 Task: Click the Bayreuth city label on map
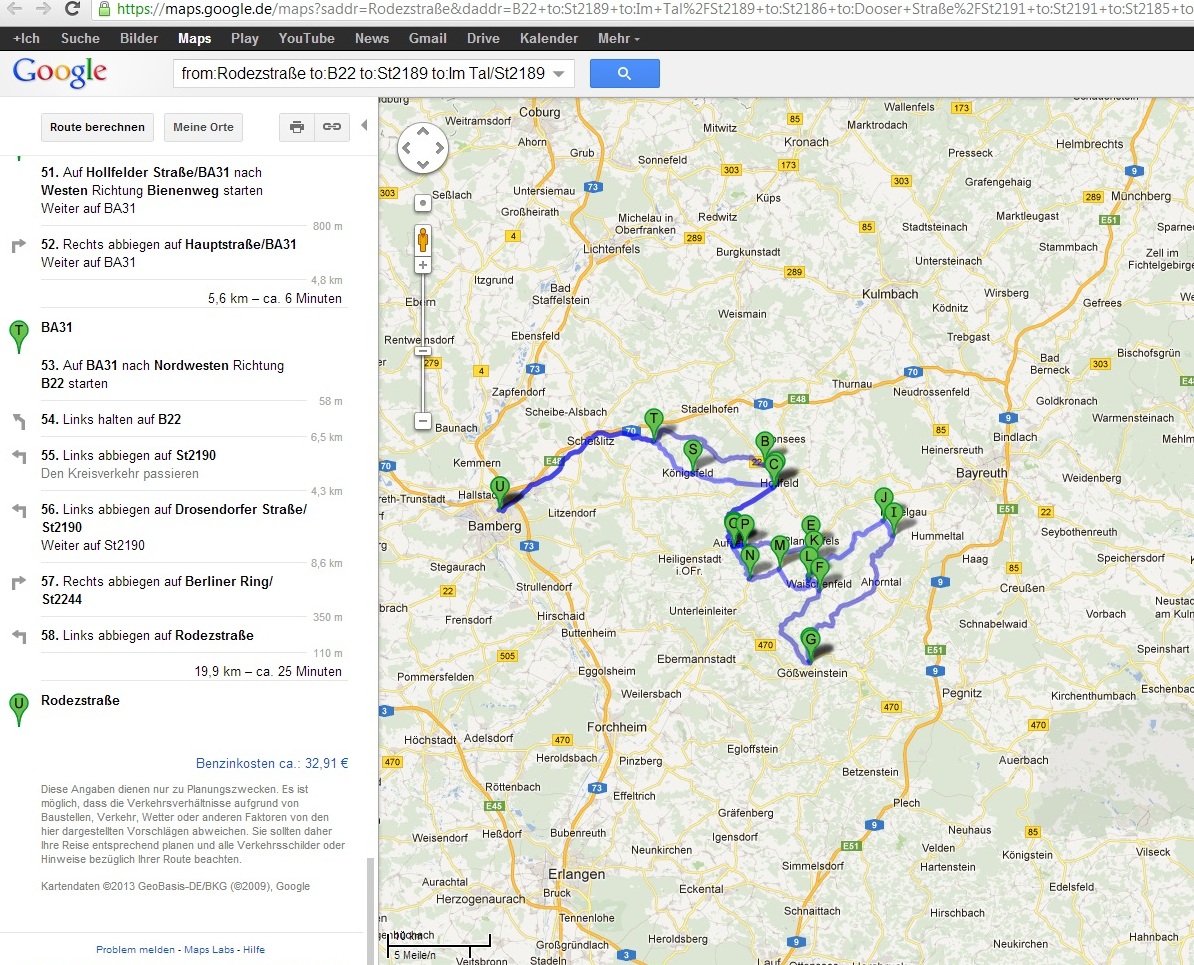click(982, 473)
